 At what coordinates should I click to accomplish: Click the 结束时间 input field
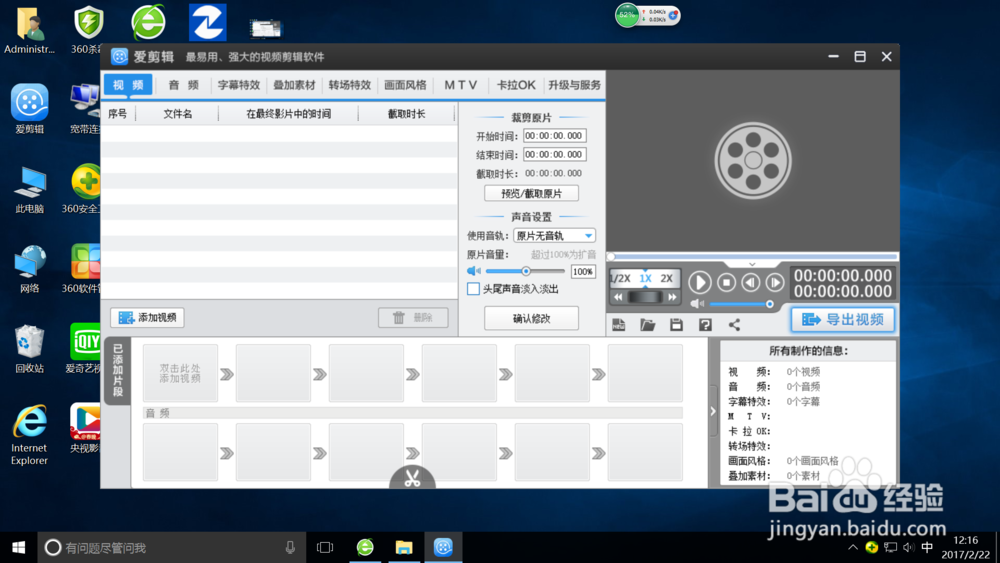coord(554,154)
